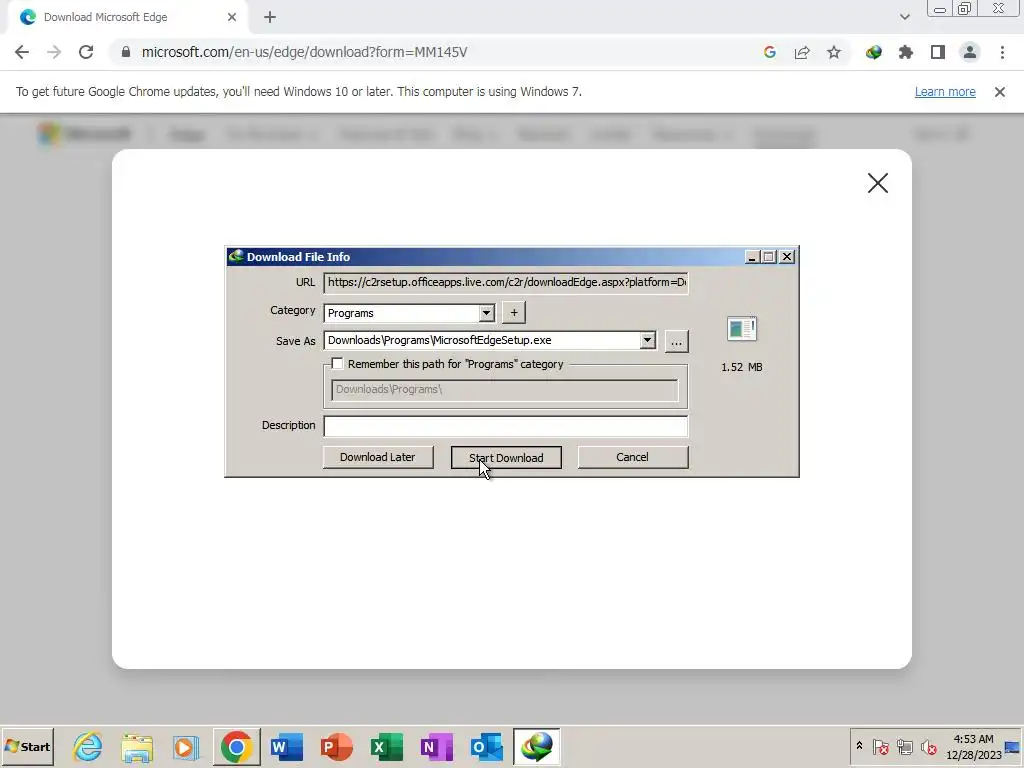Click the taskbar clock showing 4:53 AM

tap(973, 747)
